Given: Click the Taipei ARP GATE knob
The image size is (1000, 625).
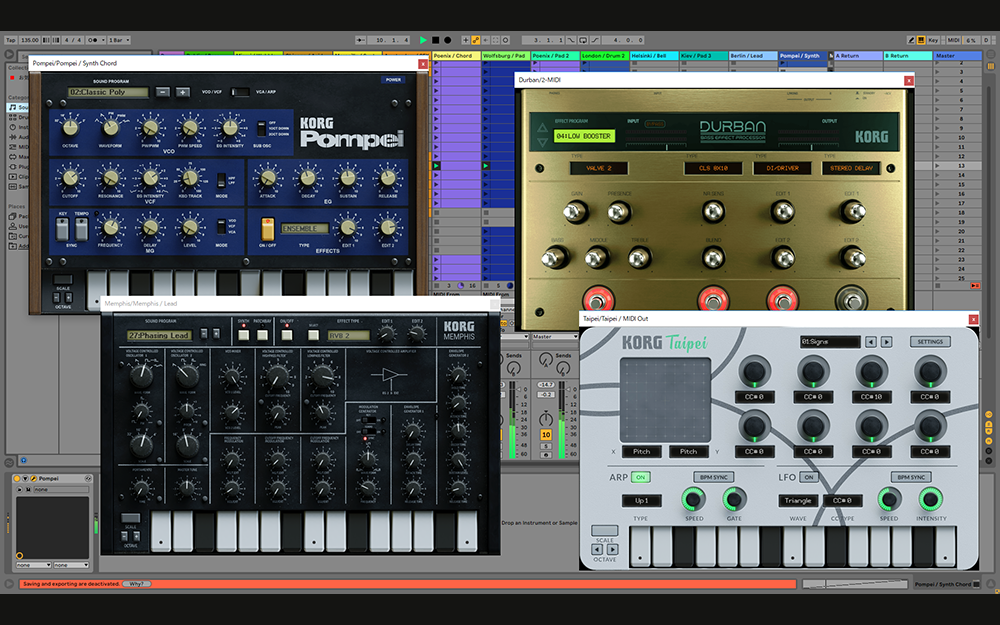Looking at the screenshot, I should pyautogui.click(x=734, y=499).
